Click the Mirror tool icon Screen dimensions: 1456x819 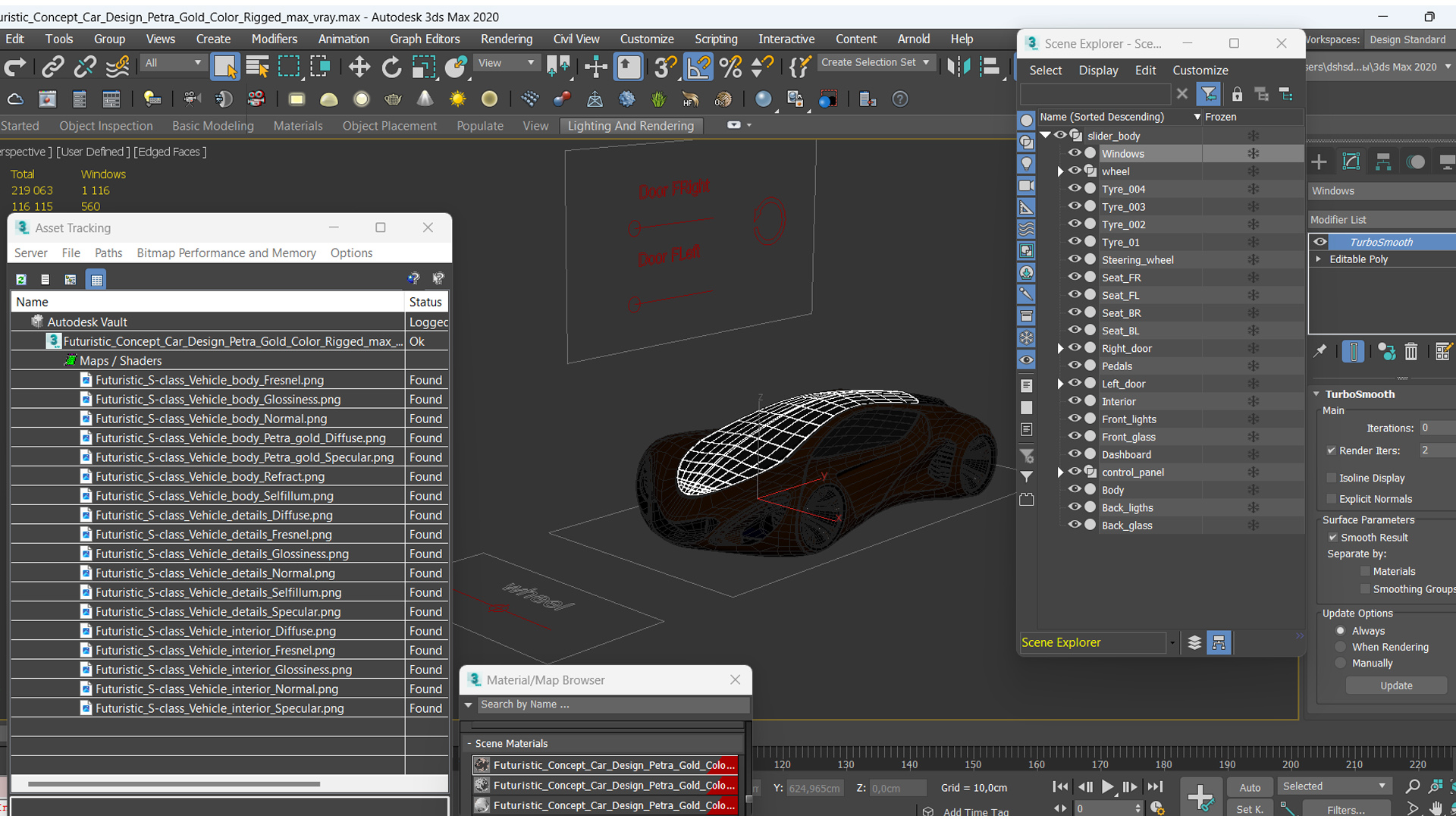(959, 67)
